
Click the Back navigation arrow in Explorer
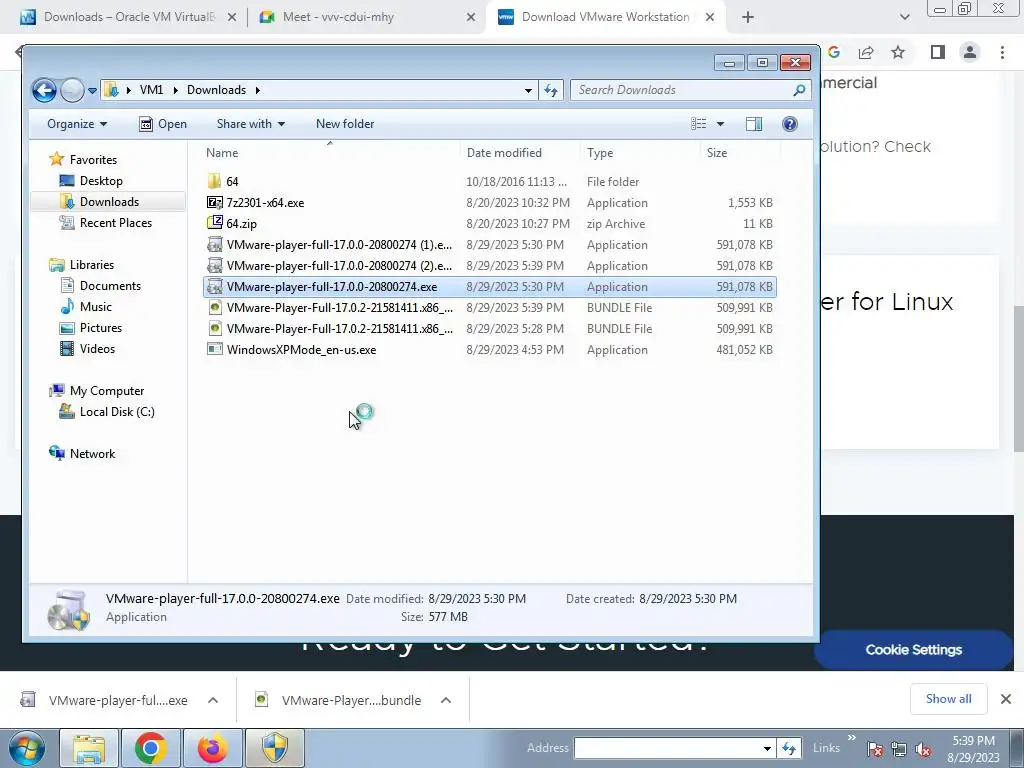click(44, 90)
